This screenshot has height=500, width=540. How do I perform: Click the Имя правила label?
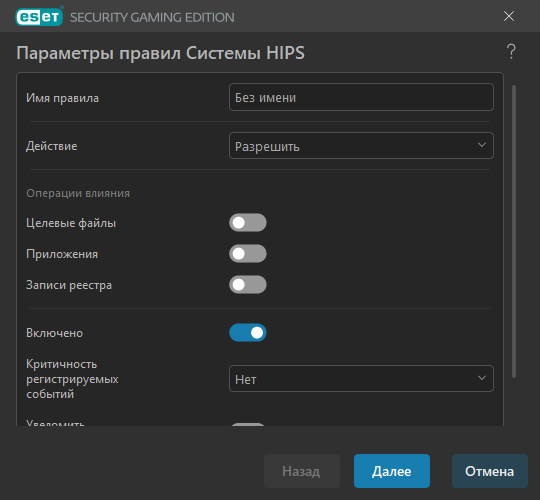click(x=63, y=98)
